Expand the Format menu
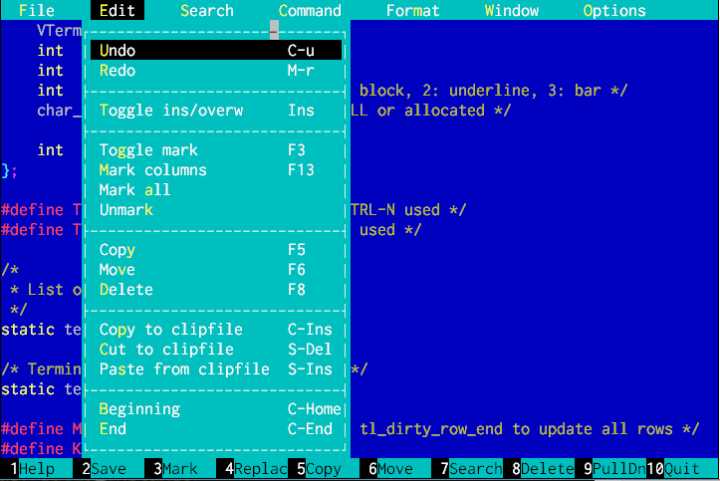Screen dimensions: 720x481 [412, 11]
